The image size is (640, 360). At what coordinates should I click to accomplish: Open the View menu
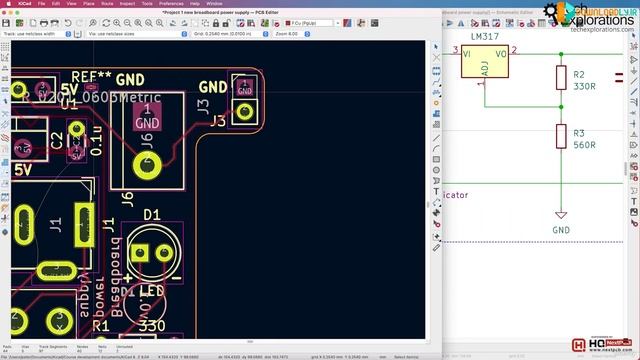coord(71,3)
